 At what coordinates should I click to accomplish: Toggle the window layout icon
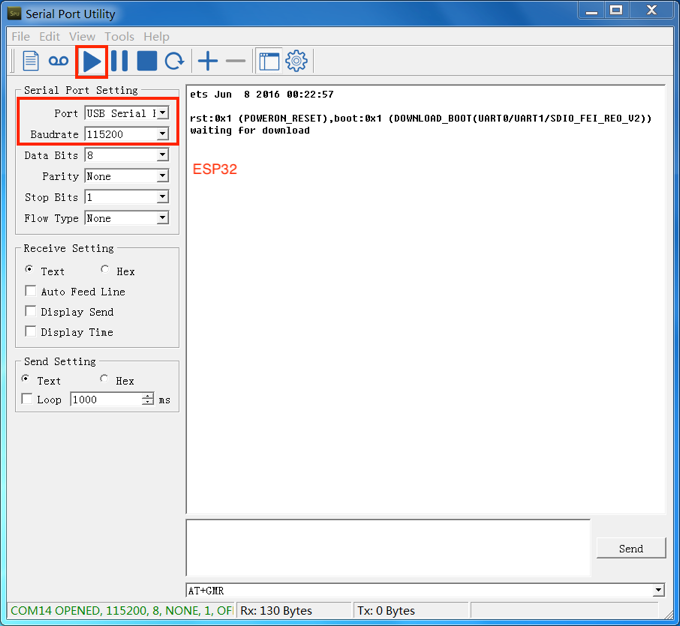(x=269, y=61)
